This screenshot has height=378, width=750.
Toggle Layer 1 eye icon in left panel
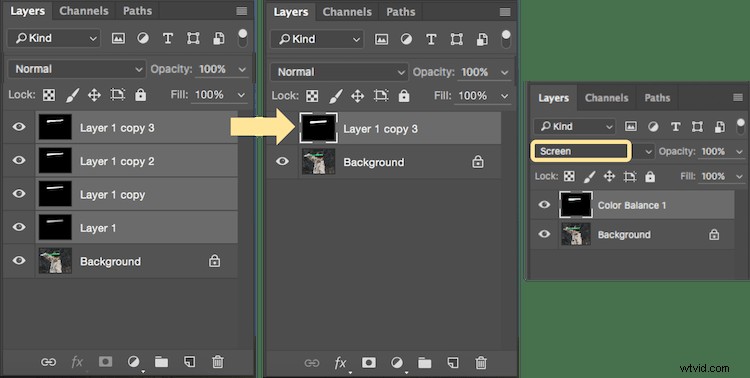[19, 227]
